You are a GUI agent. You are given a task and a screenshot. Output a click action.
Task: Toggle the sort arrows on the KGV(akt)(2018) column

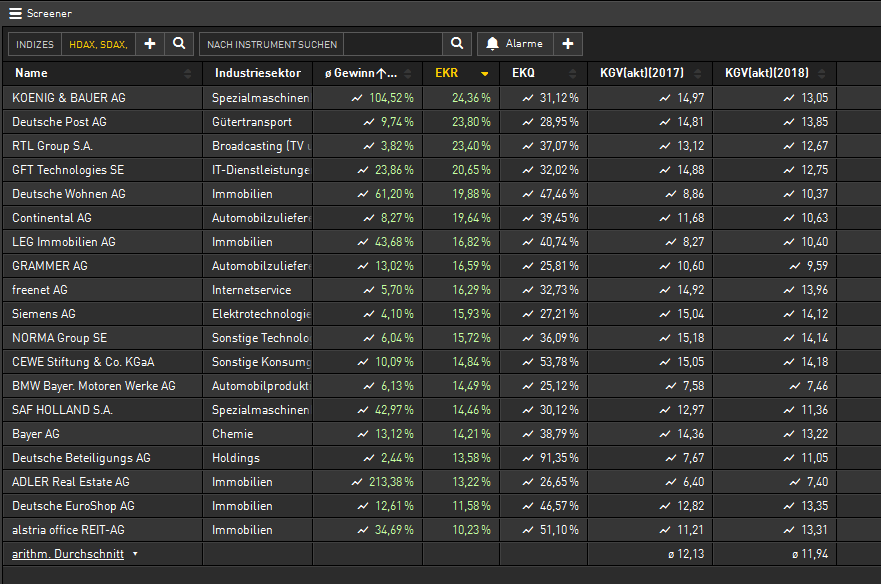pyautogui.click(x=829, y=74)
